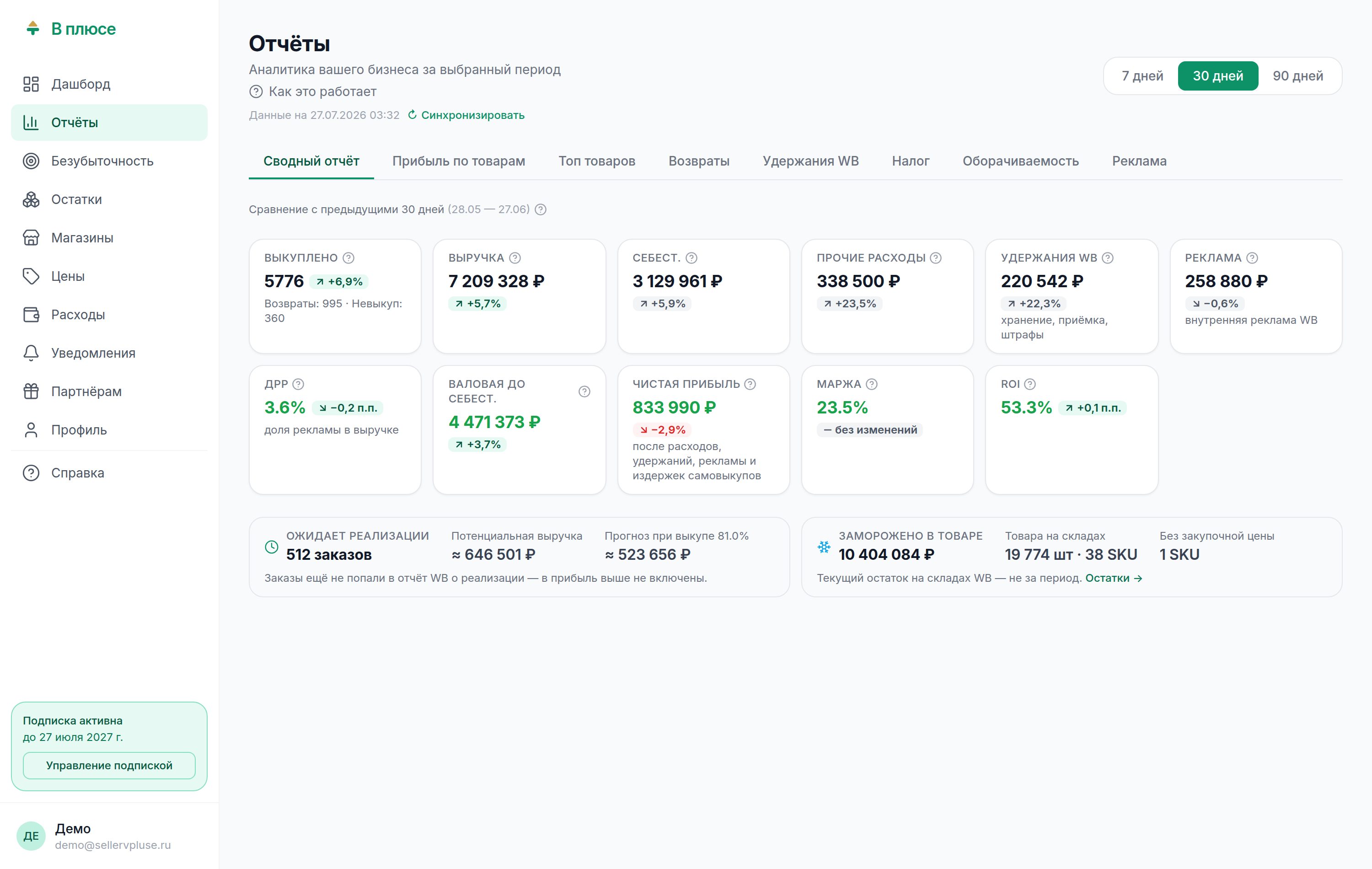Select the 7 дней period
Screen dimensions: 1372x869
click(1142, 76)
